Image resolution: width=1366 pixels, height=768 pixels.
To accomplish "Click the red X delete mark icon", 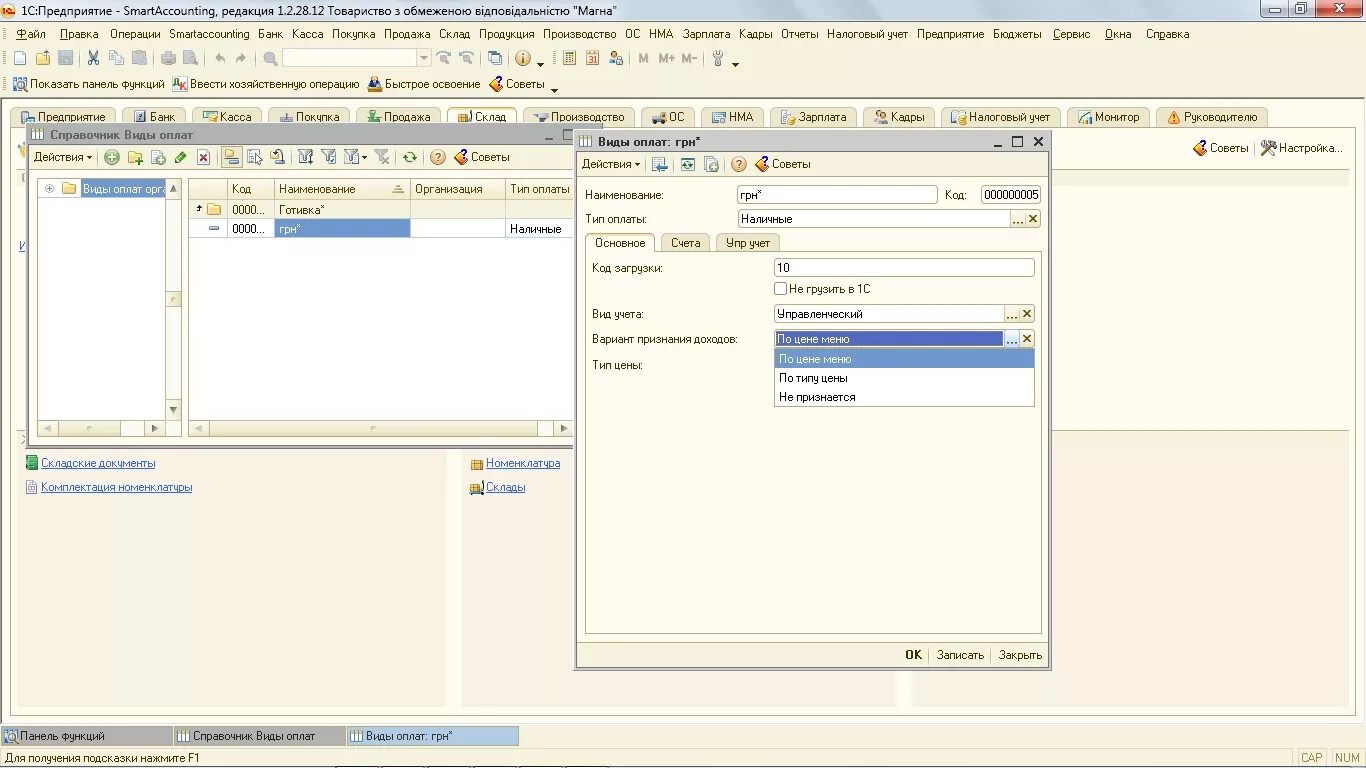I will point(204,157).
